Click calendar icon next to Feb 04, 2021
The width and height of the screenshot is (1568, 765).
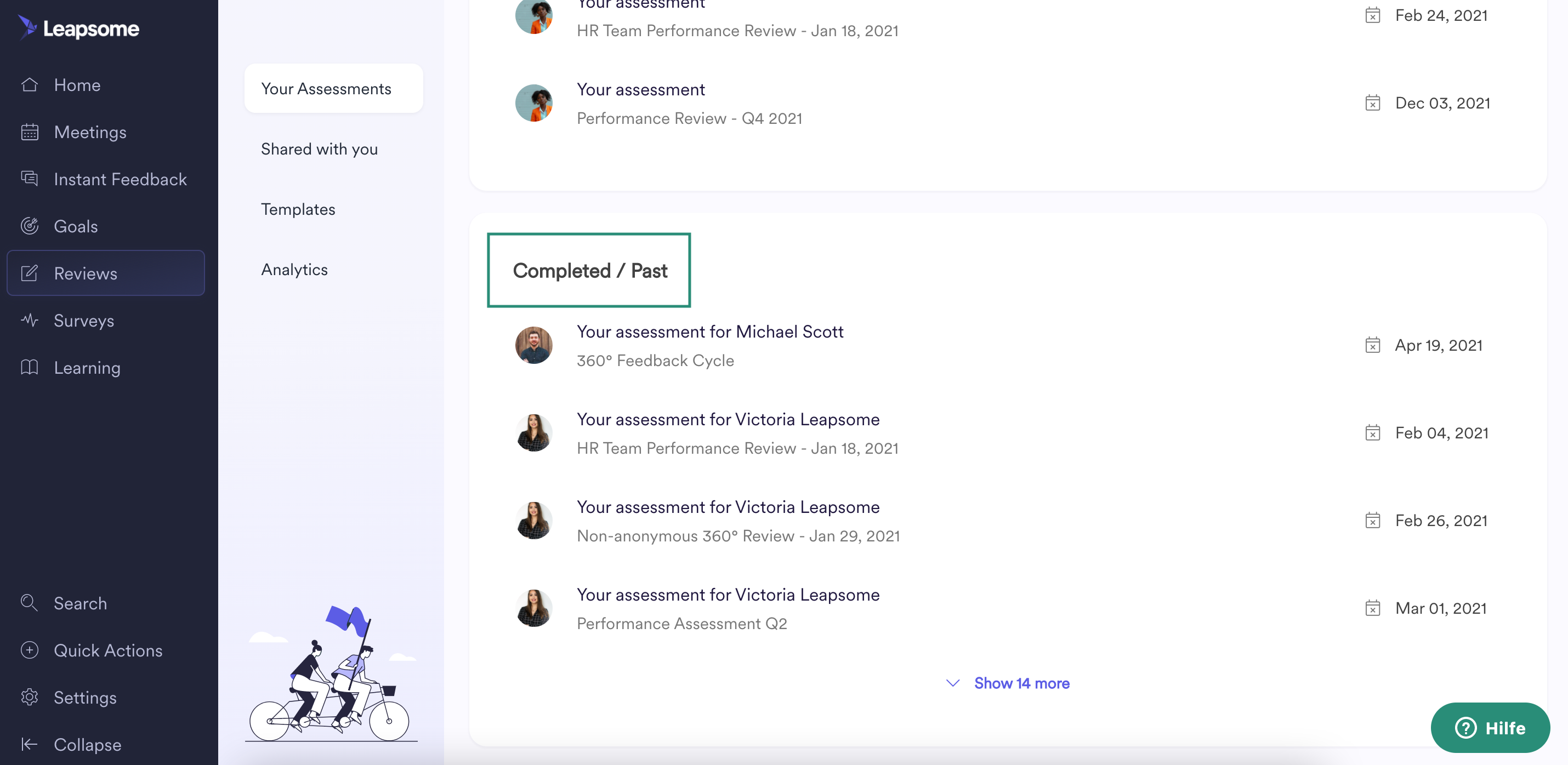[x=1373, y=433]
